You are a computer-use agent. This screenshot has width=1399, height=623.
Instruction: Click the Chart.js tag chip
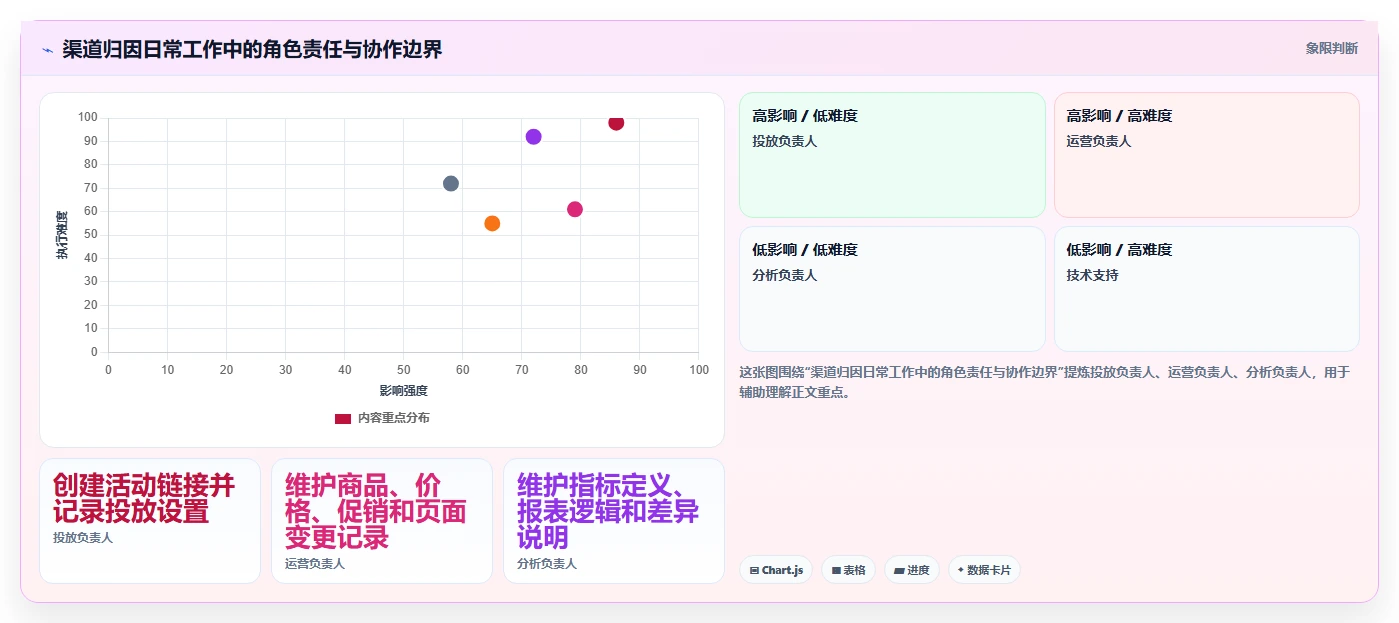776,570
